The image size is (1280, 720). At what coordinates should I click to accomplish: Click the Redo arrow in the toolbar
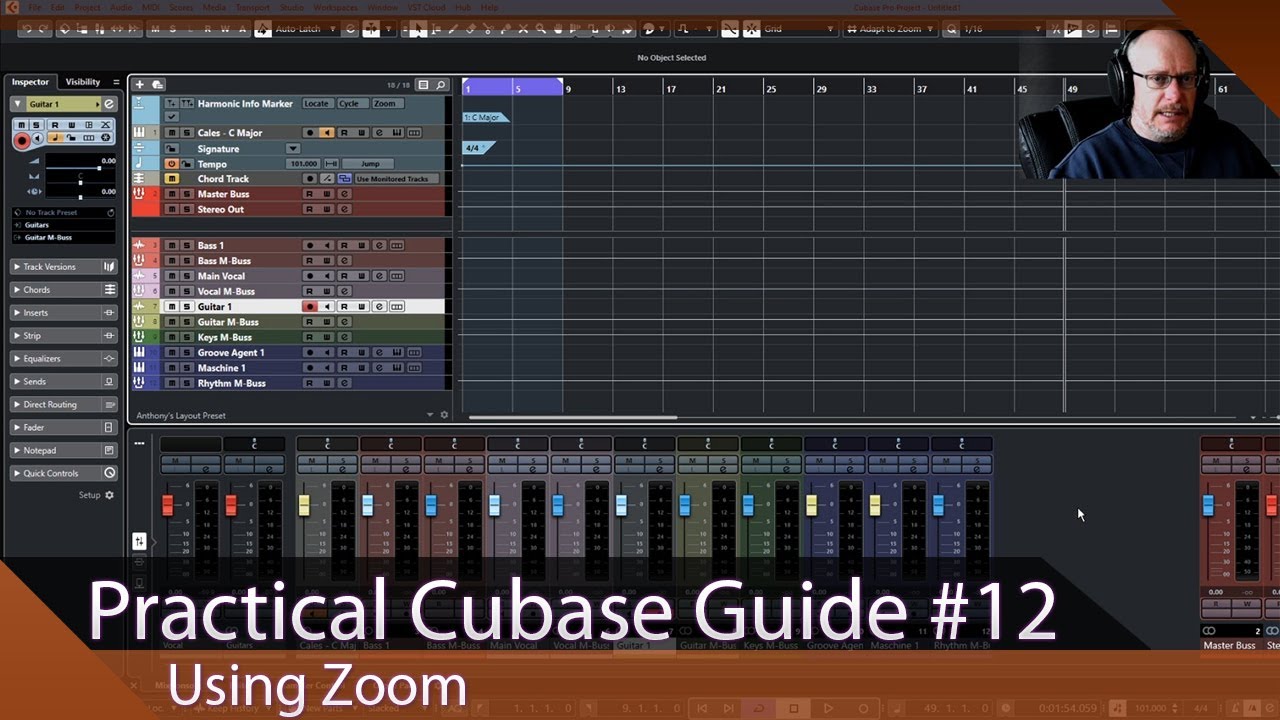coord(44,29)
